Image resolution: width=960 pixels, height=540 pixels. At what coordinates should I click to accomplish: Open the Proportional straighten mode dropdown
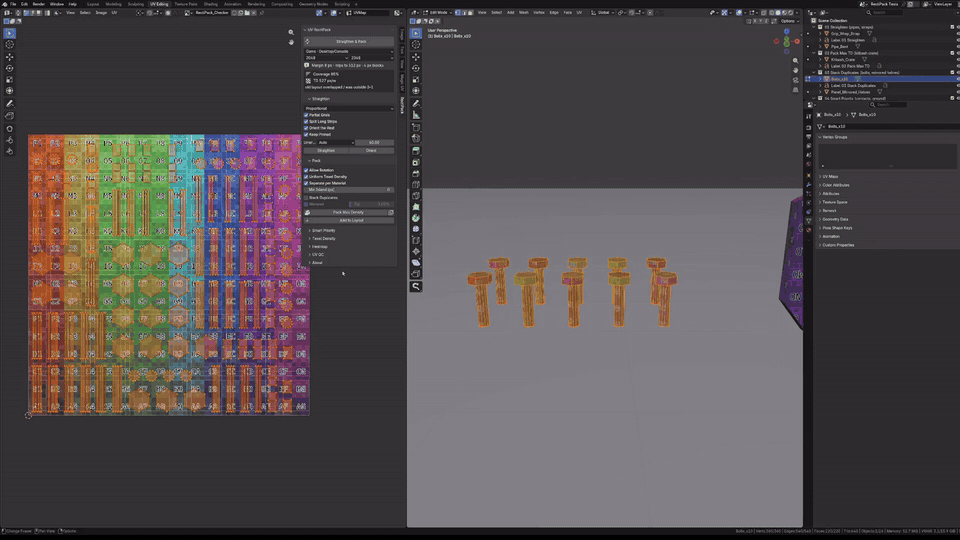349,108
